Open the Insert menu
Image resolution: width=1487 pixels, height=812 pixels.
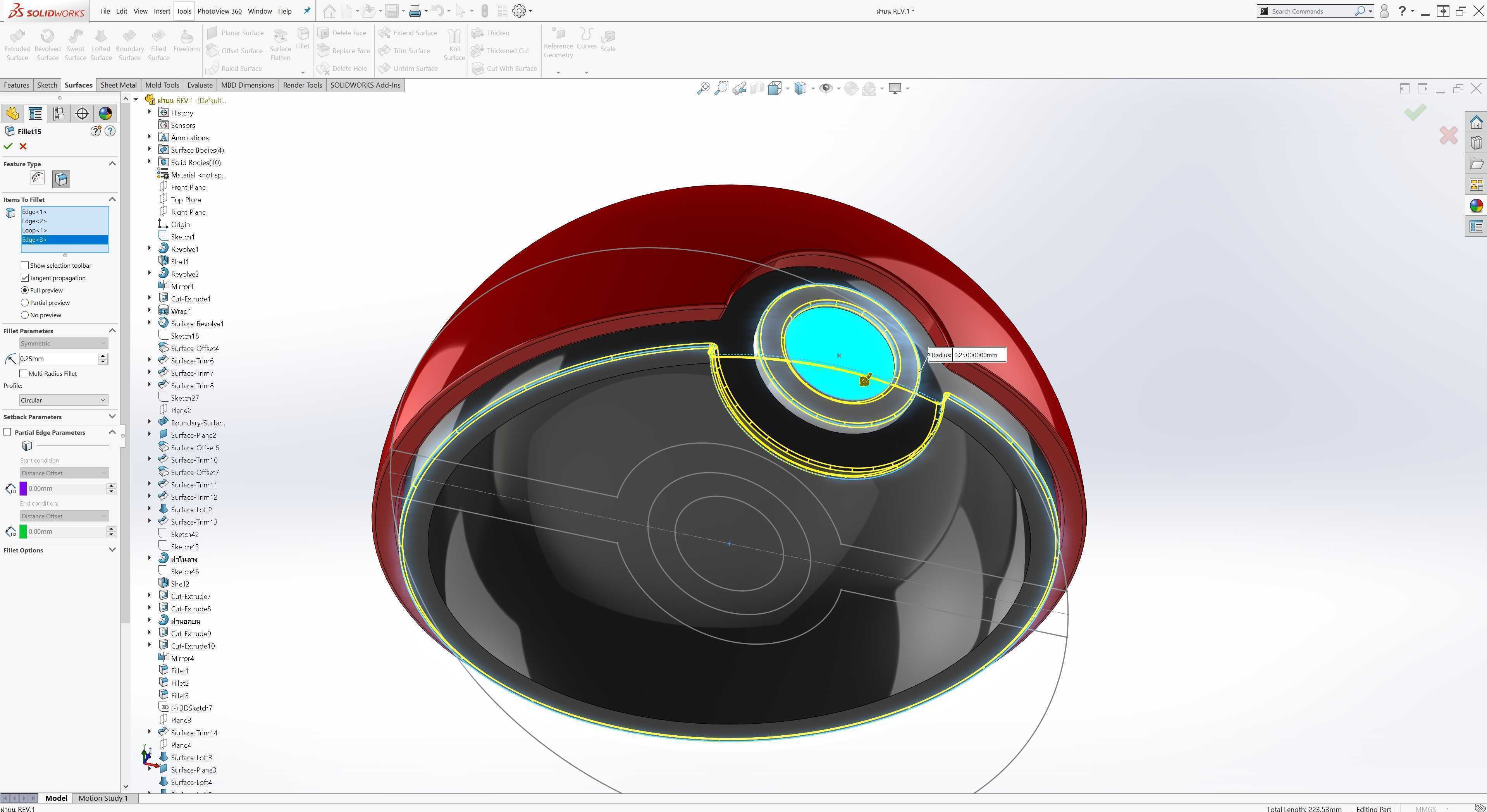(x=162, y=11)
